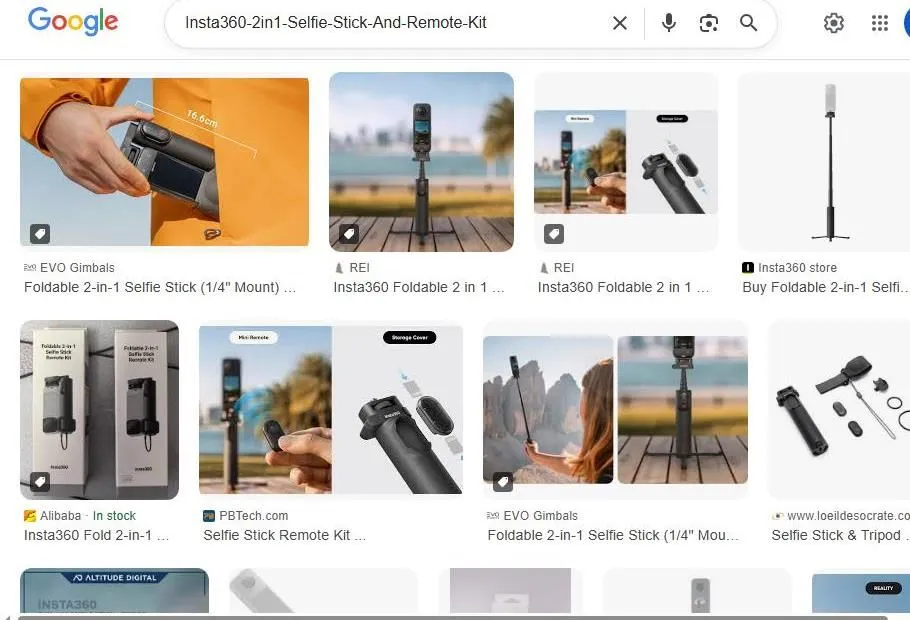This screenshot has height=620, width=910.
Task: Start voice search with microphone icon
Action: 669,23
